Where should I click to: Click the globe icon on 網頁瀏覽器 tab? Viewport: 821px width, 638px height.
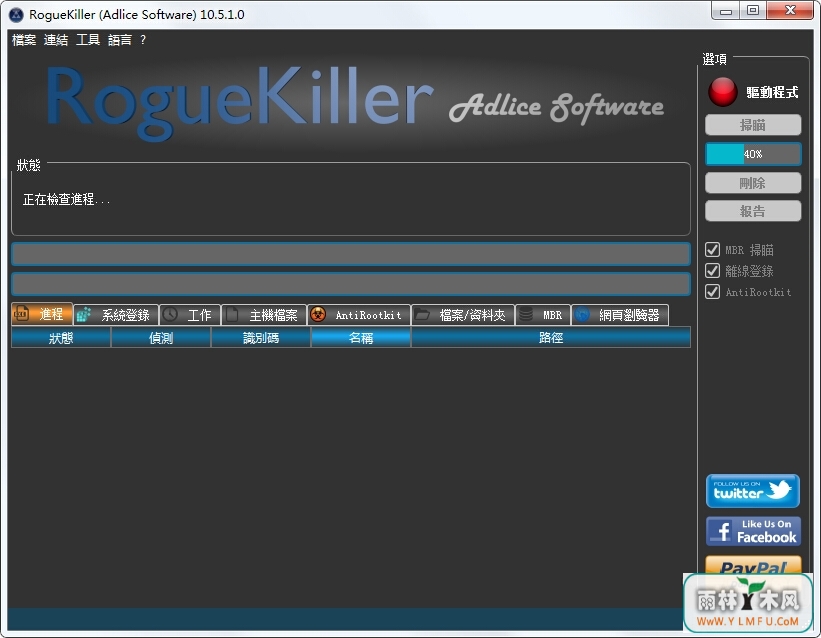pyautogui.click(x=582, y=315)
